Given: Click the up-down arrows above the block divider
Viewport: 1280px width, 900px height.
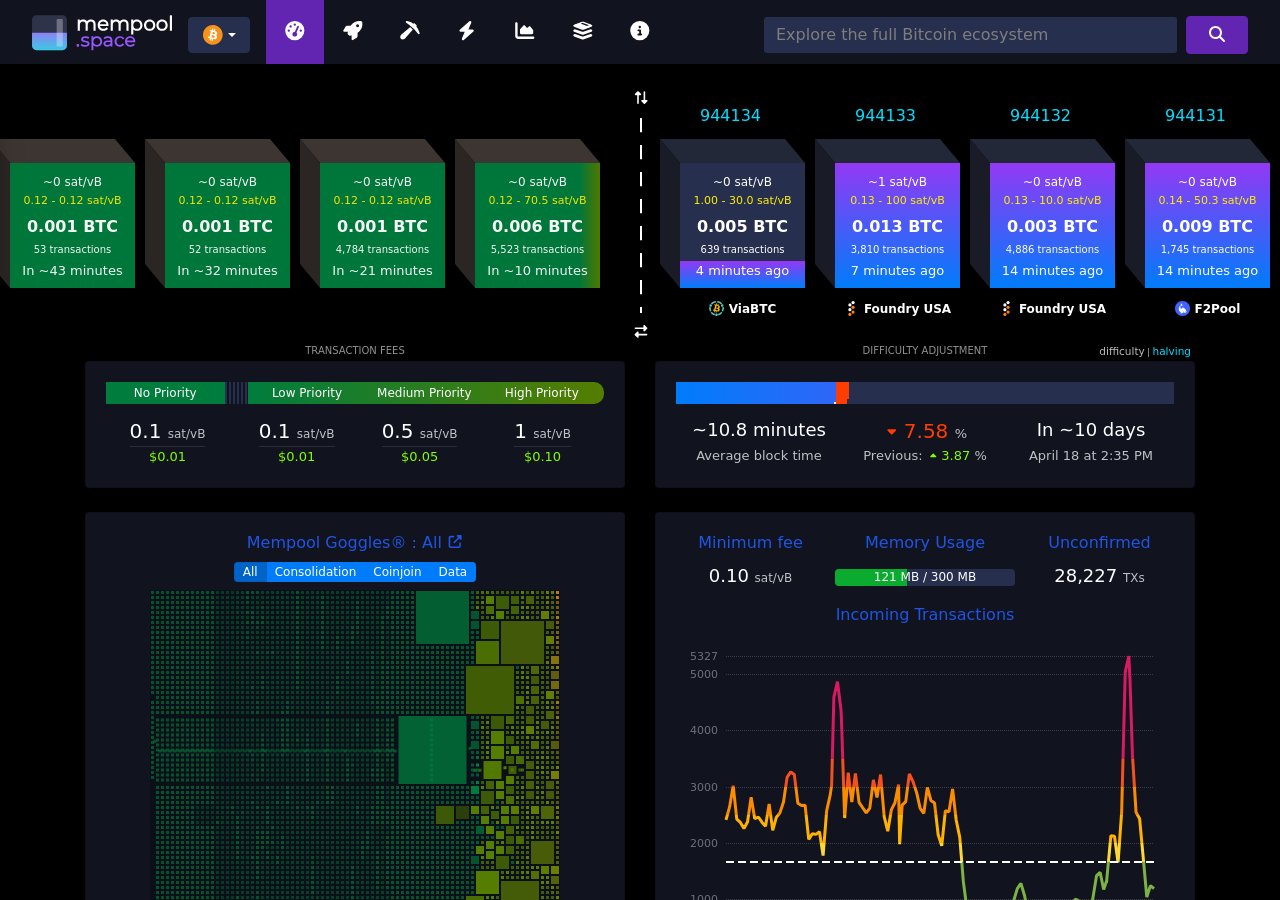Looking at the screenshot, I should point(641,97).
